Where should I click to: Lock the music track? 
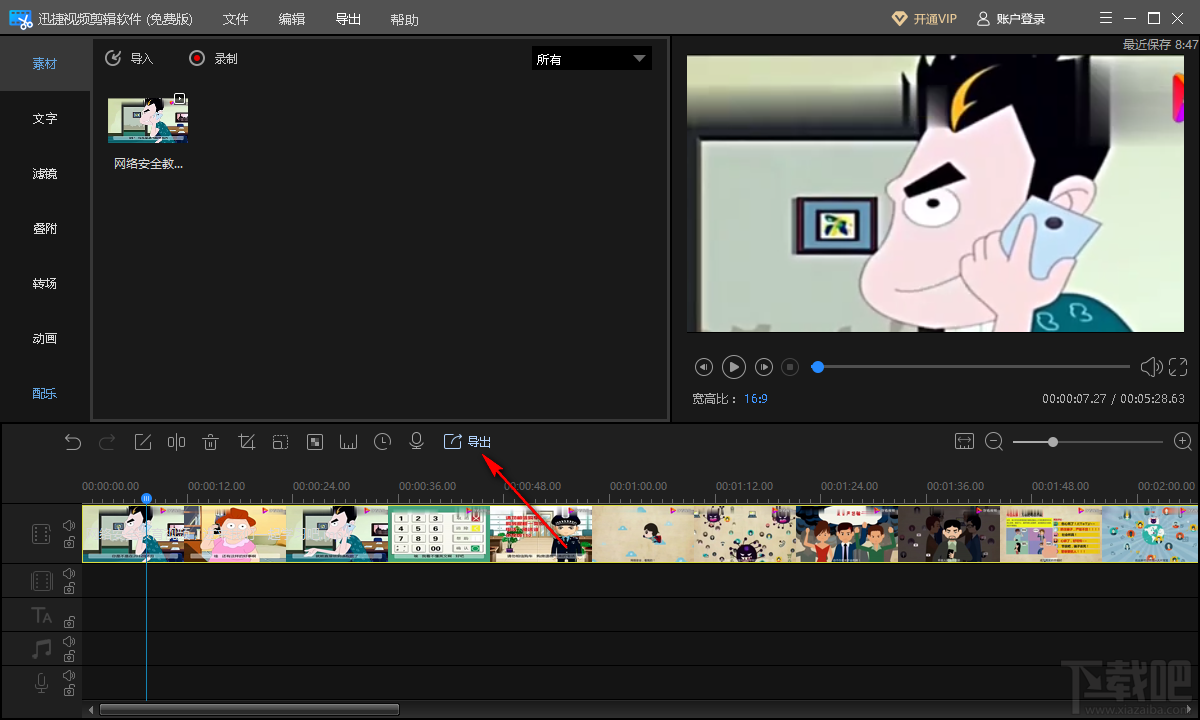point(69,657)
